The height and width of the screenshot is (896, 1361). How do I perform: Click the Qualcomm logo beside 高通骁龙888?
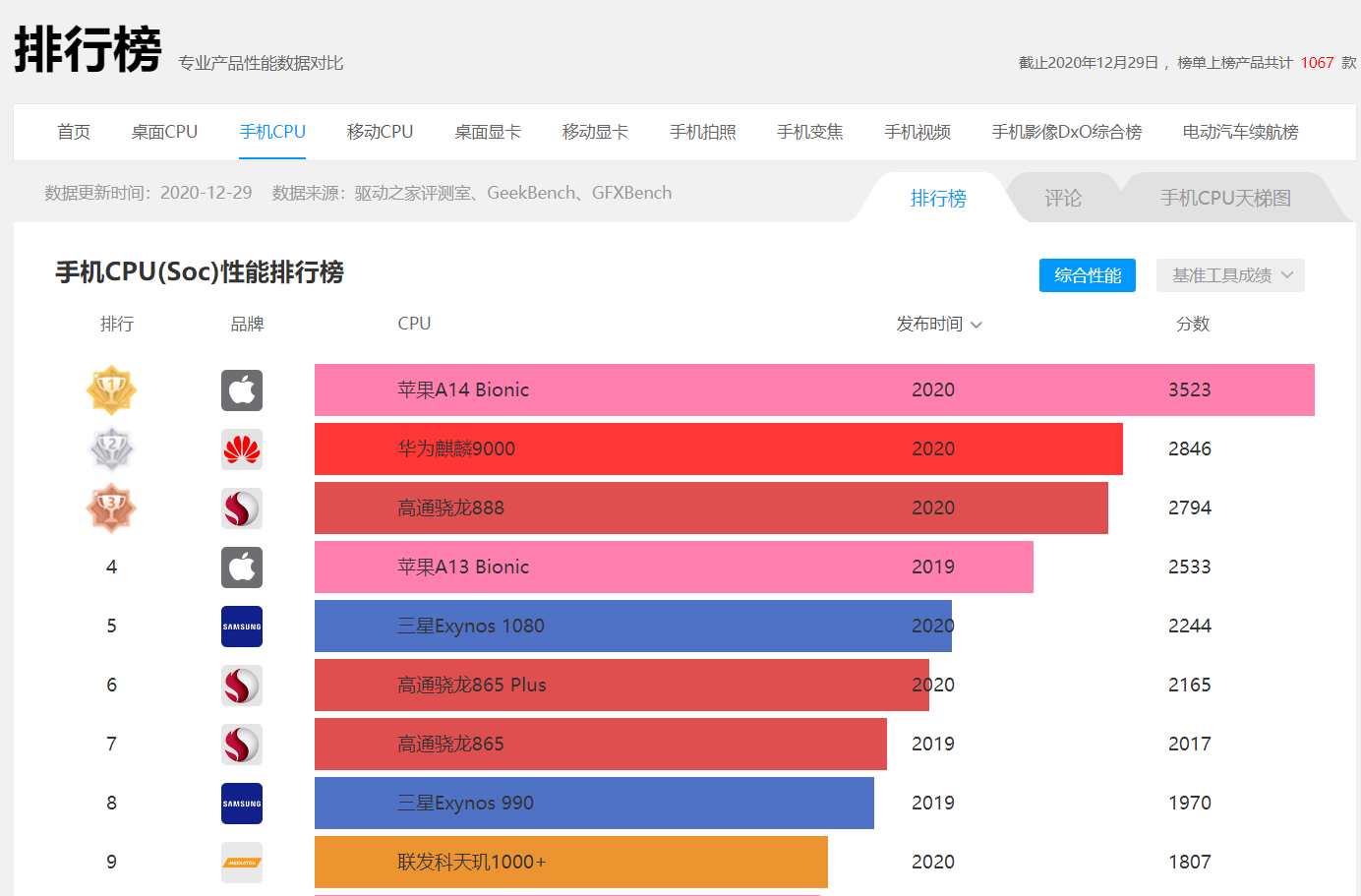pos(242,508)
